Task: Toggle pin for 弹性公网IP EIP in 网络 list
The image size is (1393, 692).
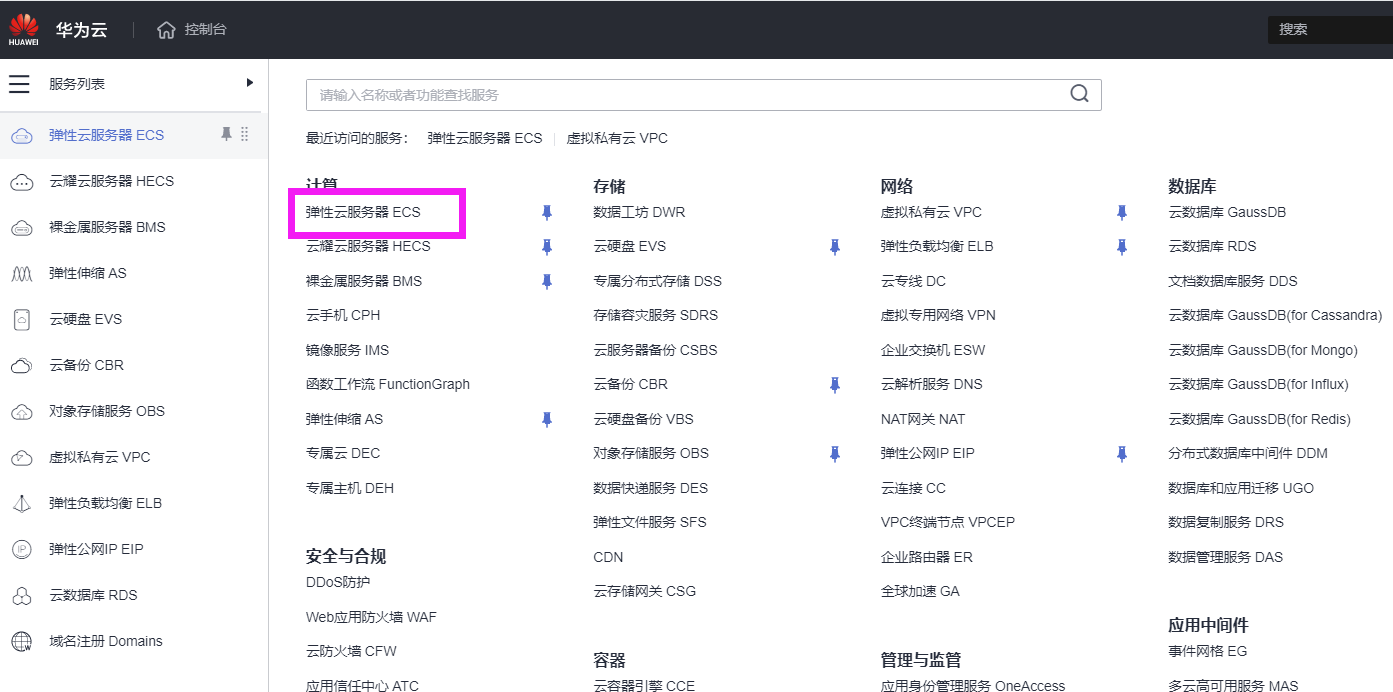Action: click(1122, 454)
